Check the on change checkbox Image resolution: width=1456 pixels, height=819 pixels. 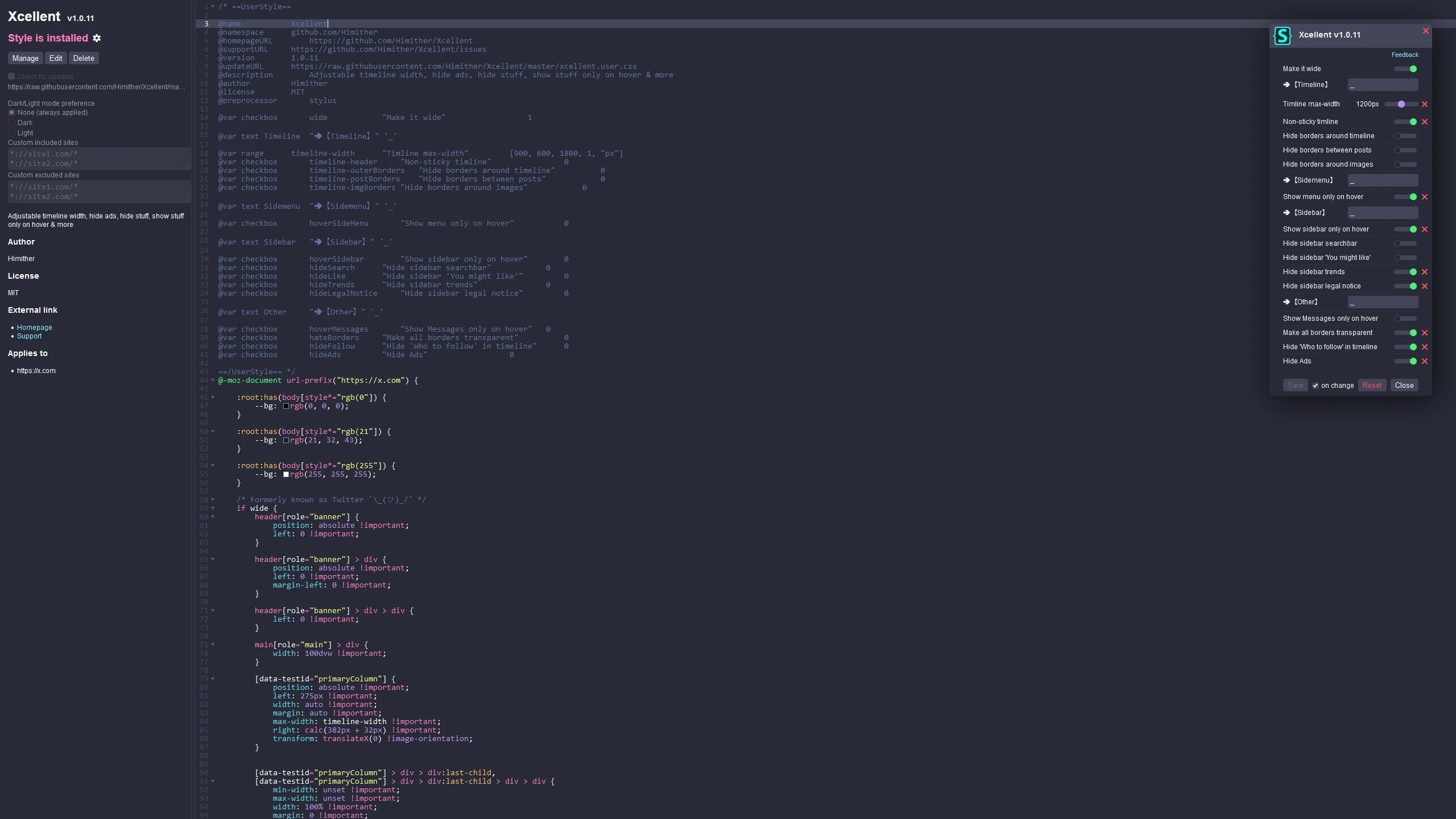(x=1315, y=386)
